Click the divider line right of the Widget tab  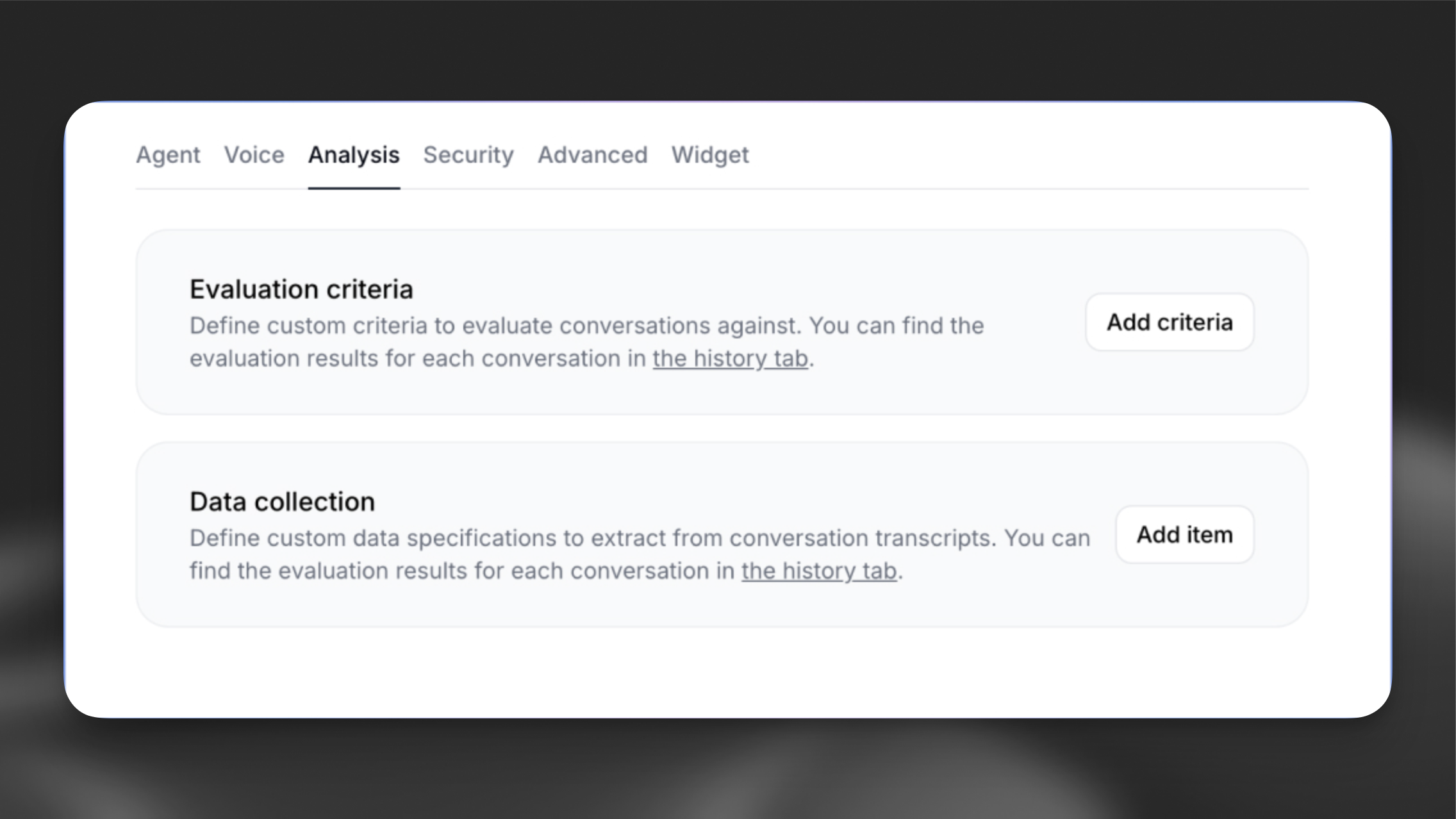(1025, 189)
